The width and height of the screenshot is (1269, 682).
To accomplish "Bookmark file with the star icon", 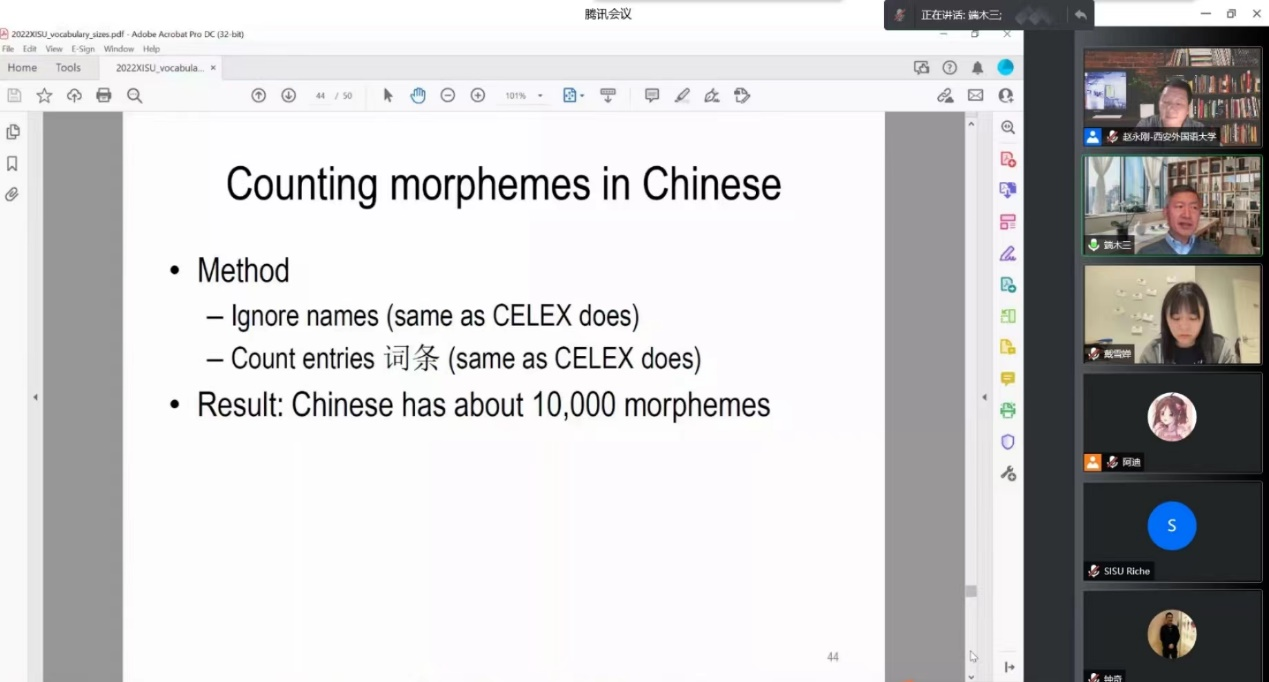I will click(x=44, y=96).
